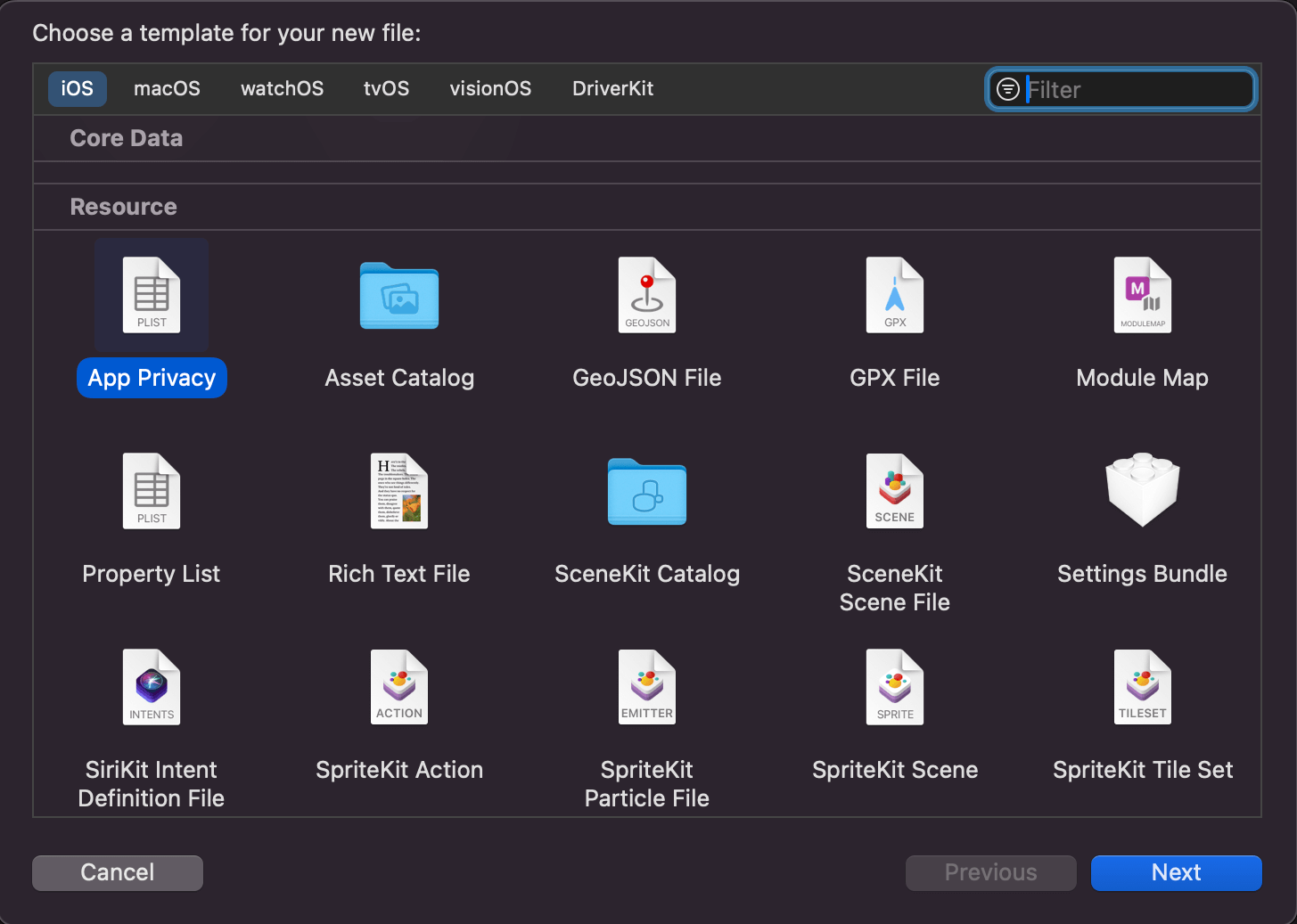
Task: Pick the GPX File template icon
Action: 895,295
